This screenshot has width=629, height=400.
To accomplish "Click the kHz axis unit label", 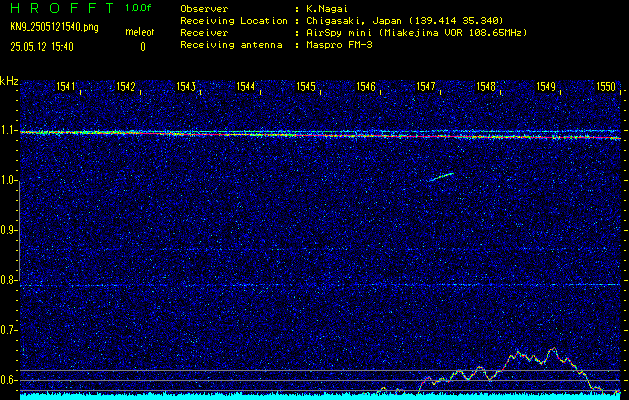I will (x=9, y=81).
